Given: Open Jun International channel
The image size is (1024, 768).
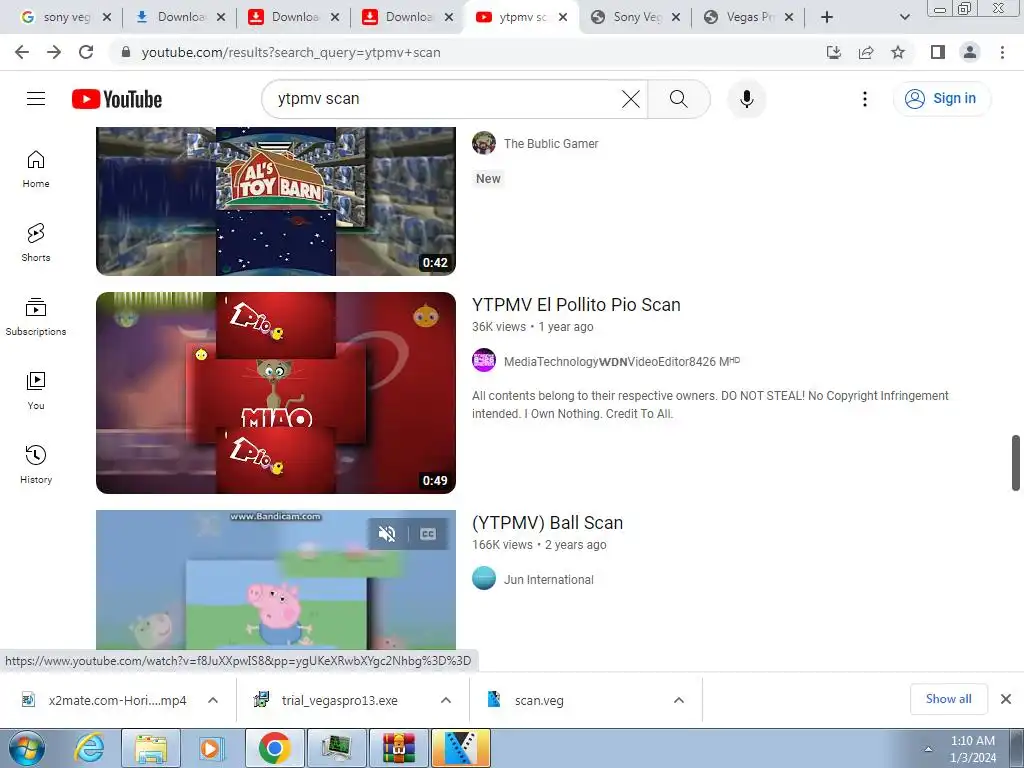Looking at the screenshot, I should (x=549, y=579).
